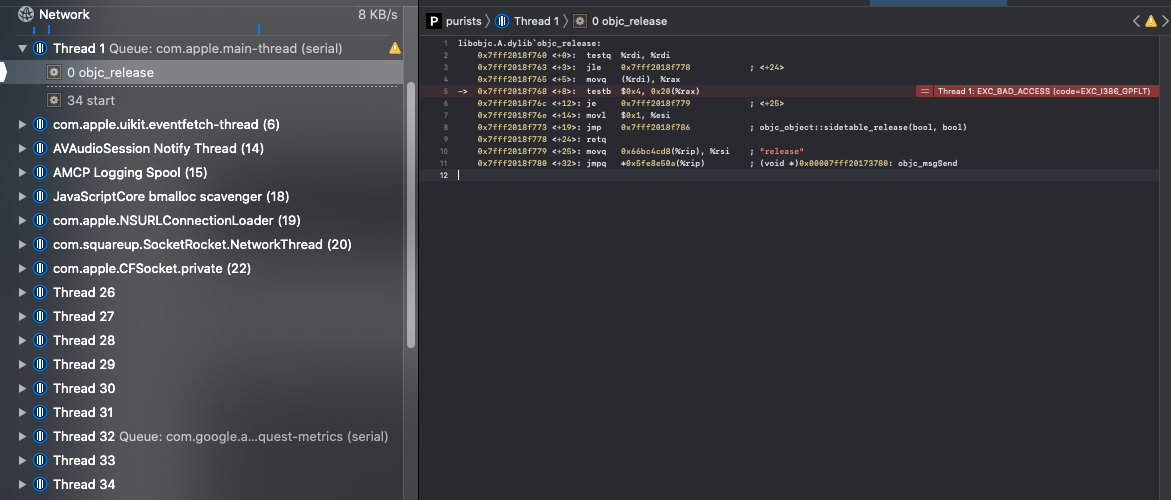1171x500 pixels.
Task: Click the purists project icon in breadcrumb
Action: (x=433, y=21)
